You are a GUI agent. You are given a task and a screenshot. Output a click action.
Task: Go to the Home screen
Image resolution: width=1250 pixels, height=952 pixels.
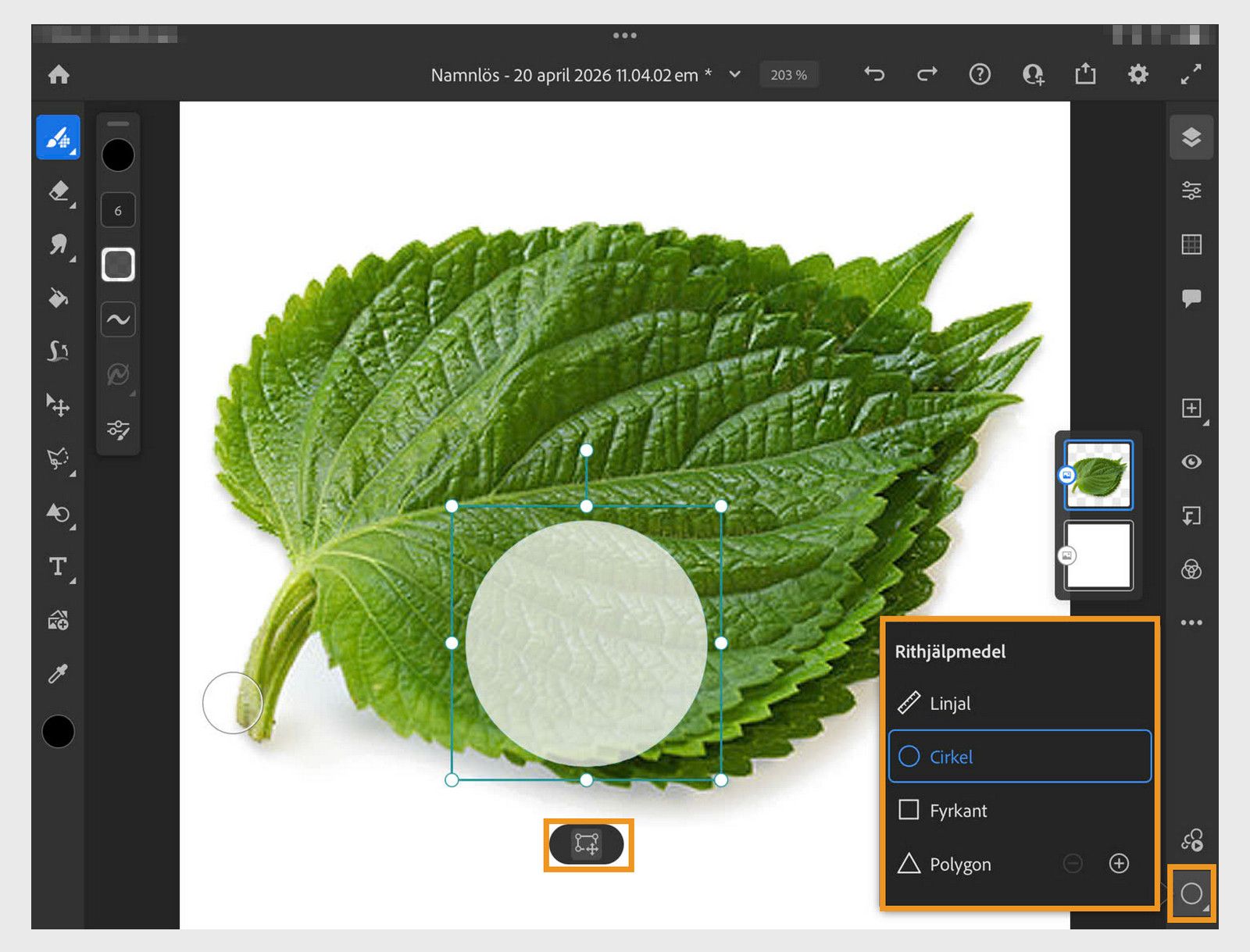click(x=59, y=75)
